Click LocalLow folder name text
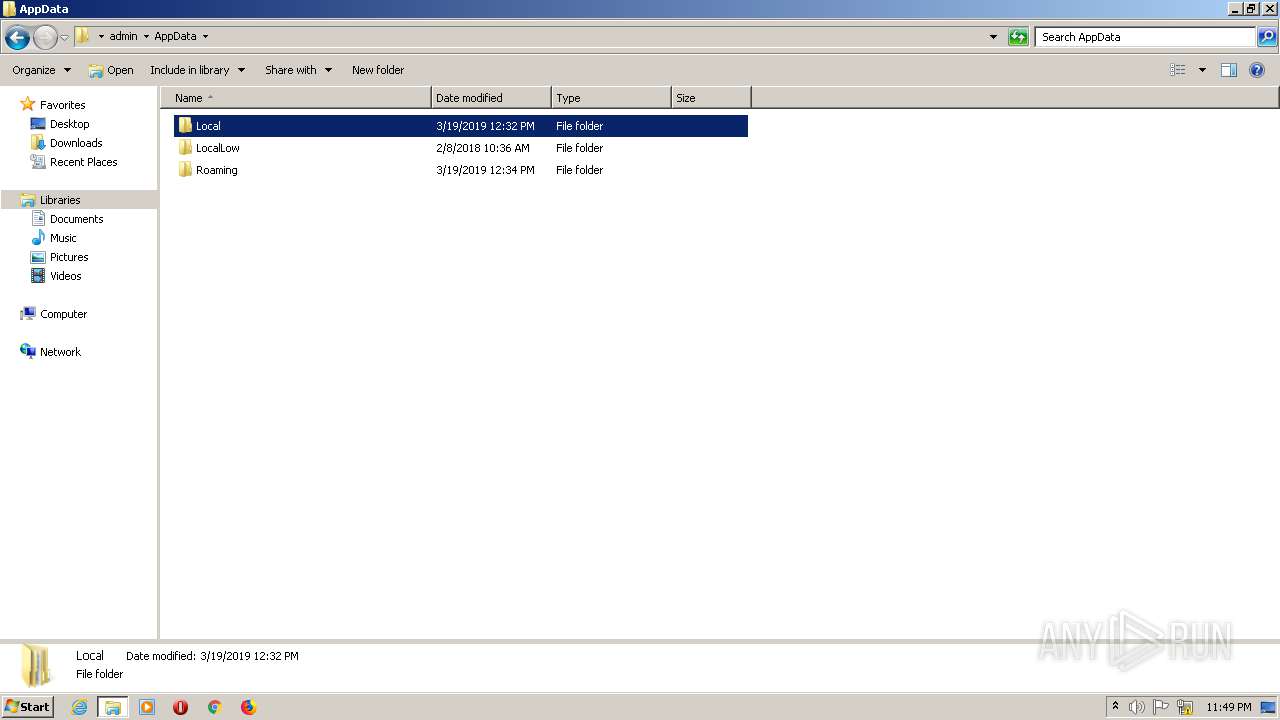 [x=218, y=148]
